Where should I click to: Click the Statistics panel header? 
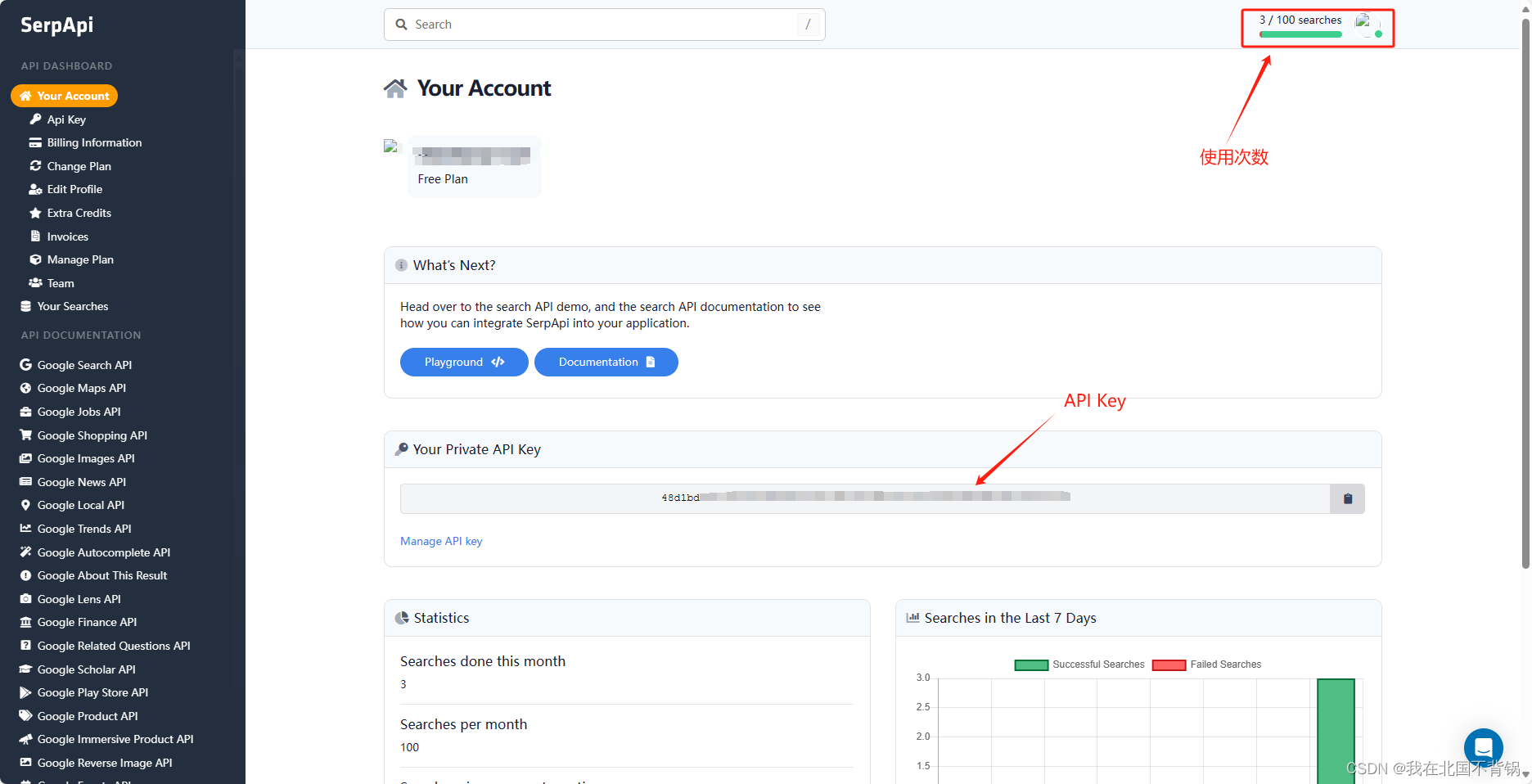click(x=627, y=618)
